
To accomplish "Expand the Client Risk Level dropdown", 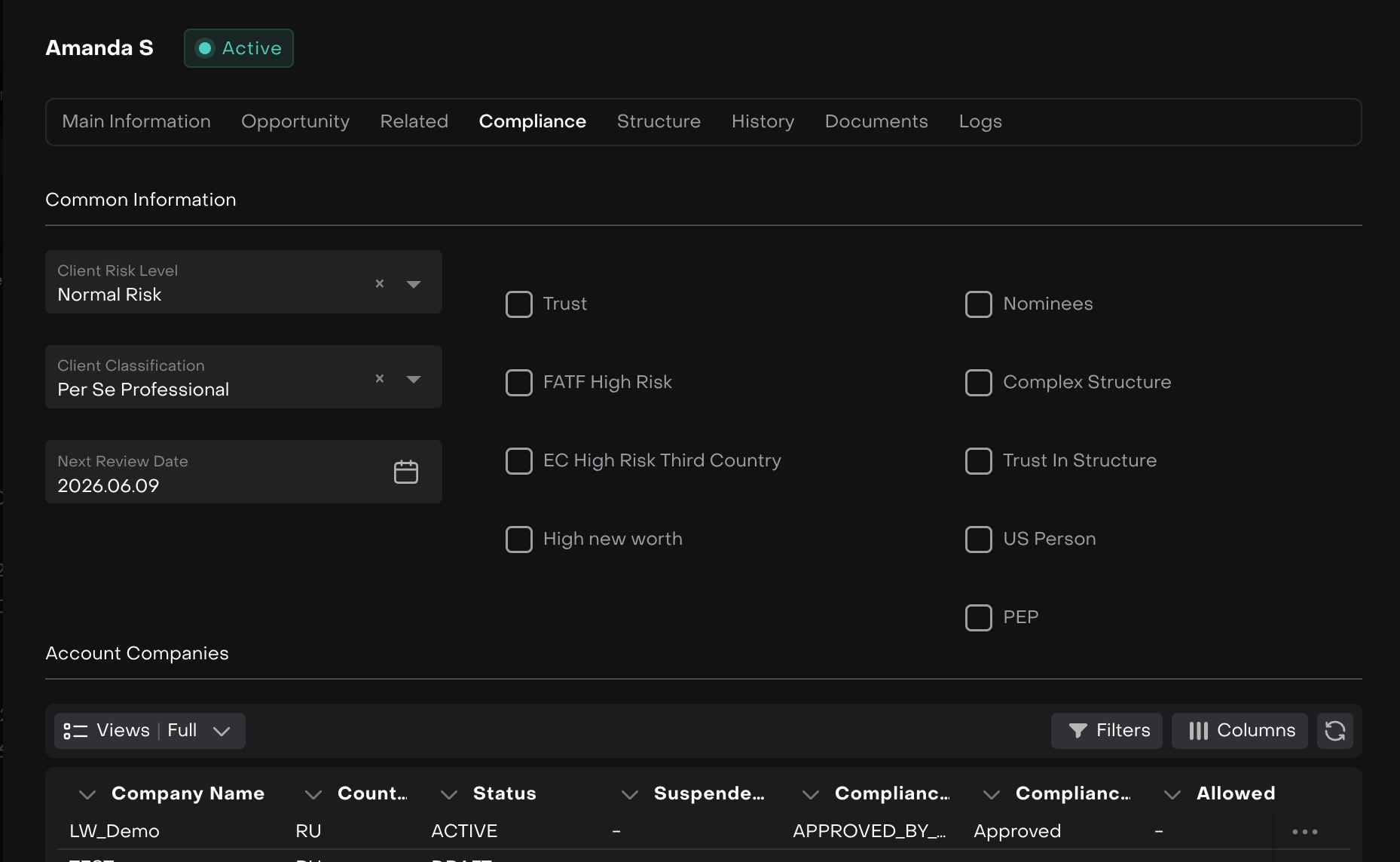I will (x=413, y=284).
